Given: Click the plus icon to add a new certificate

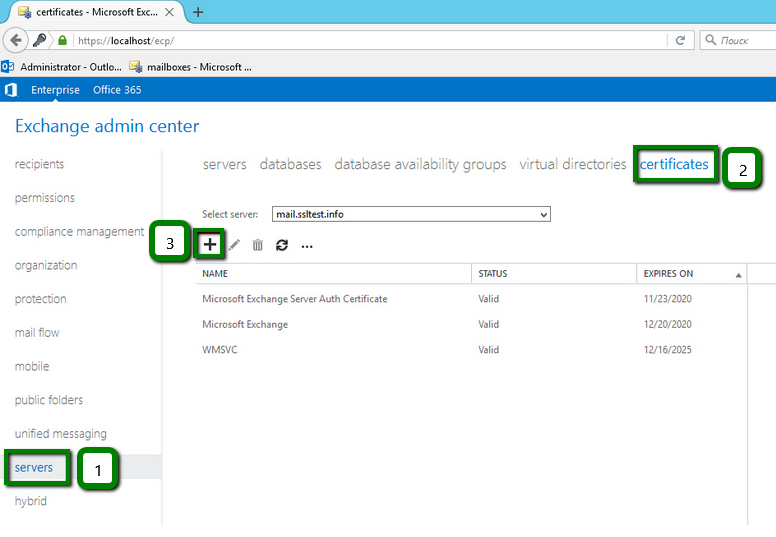Looking at the screenshot, I should click(x=210, y=244).
